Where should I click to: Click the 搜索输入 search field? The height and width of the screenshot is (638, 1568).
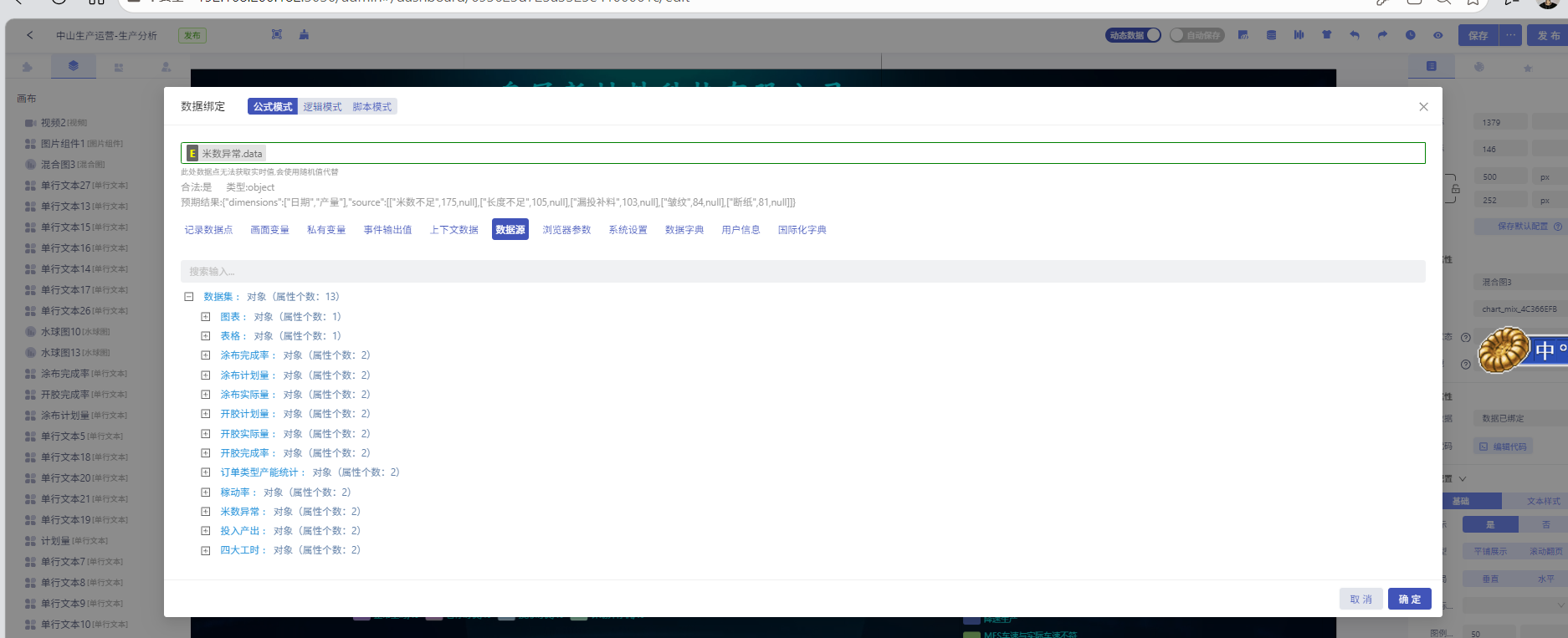[x=803, y=272]
